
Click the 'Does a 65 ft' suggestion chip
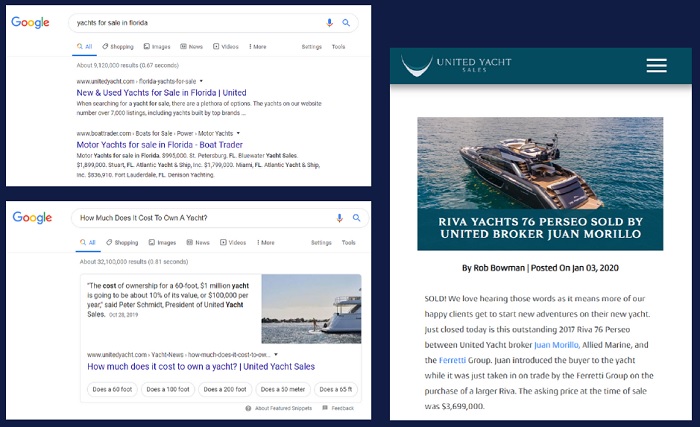click(x=336, y=389)
